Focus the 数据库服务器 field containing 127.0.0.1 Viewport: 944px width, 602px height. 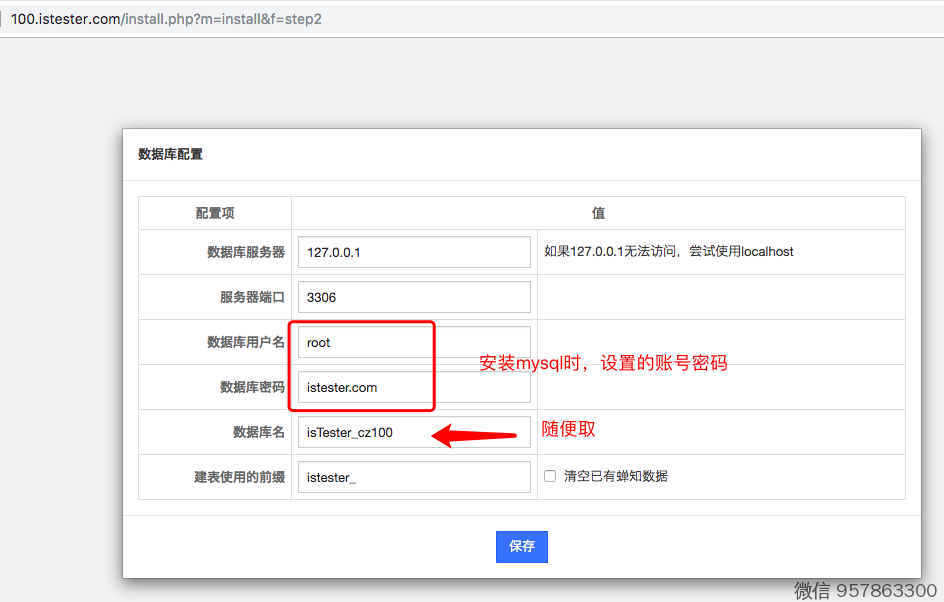coord(414,252)
